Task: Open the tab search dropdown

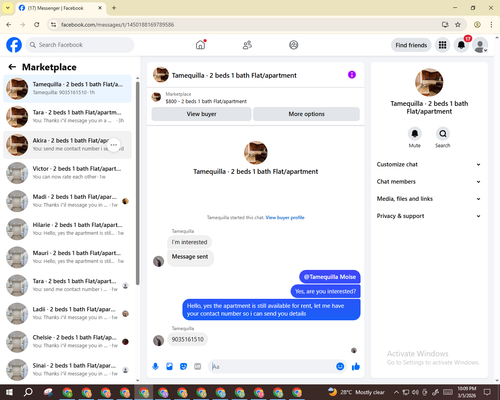Action: (x=8, y=8)
